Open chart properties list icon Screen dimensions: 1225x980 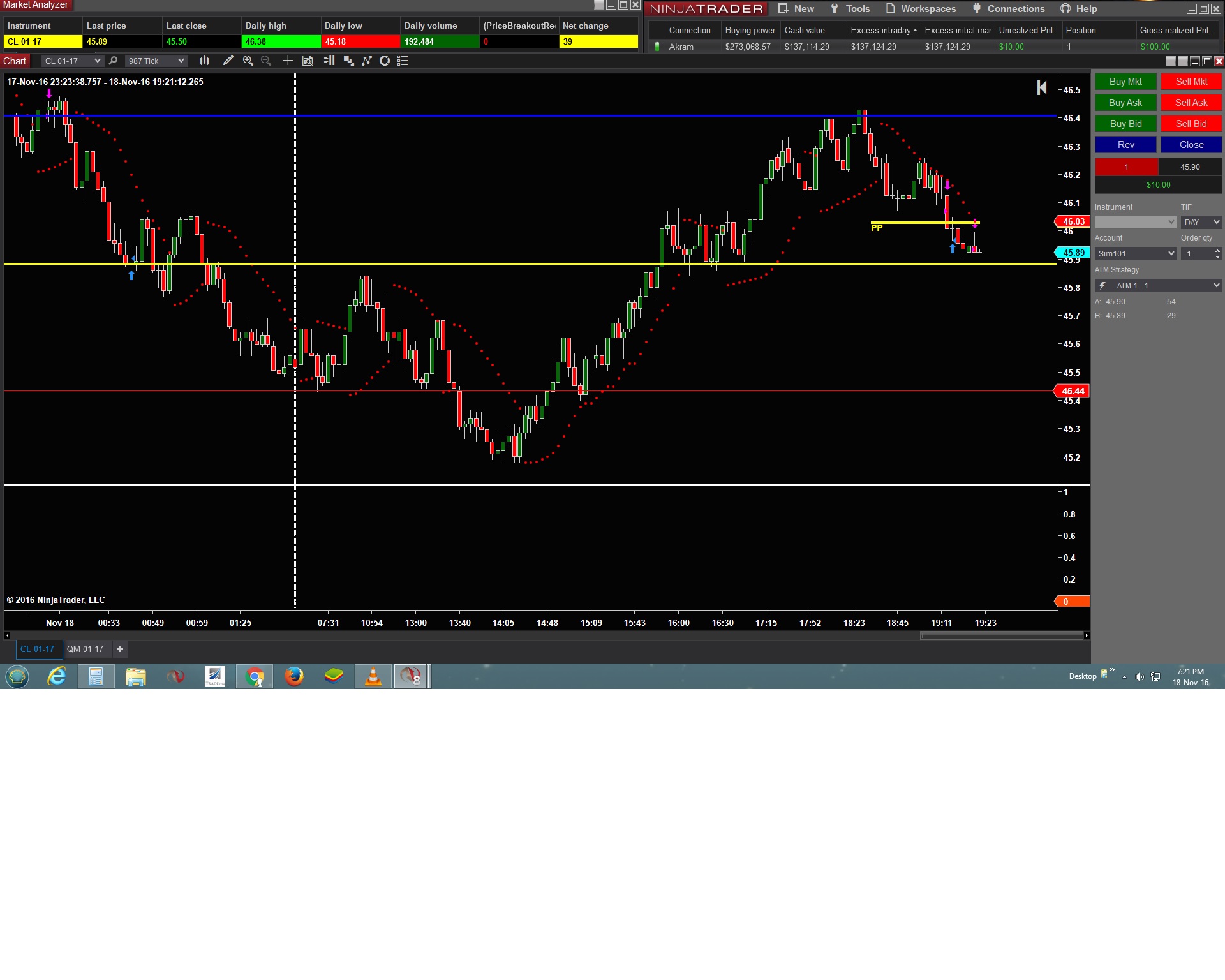tap(403, 61)
